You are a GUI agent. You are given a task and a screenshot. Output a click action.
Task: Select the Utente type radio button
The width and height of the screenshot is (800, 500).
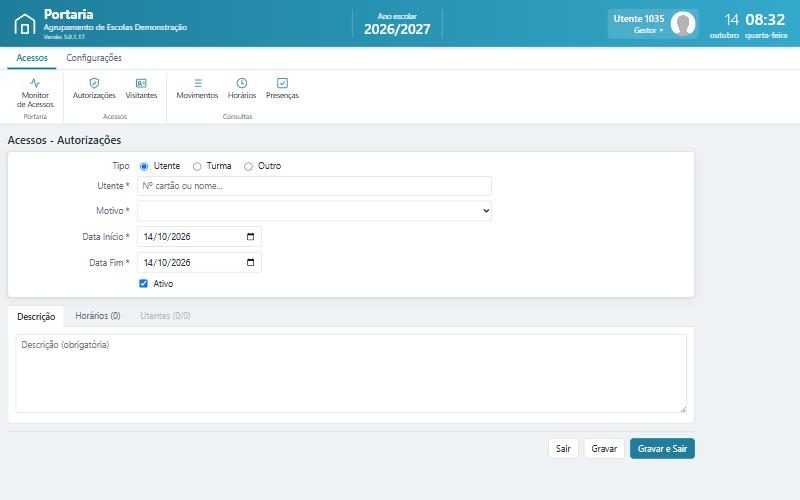click(144, 166)
